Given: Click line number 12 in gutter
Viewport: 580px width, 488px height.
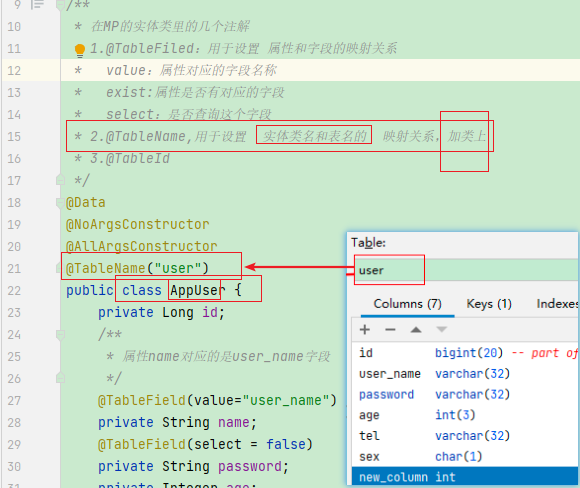Looking at the screenshot, I should pyautogui.click(x=14, y=70).
